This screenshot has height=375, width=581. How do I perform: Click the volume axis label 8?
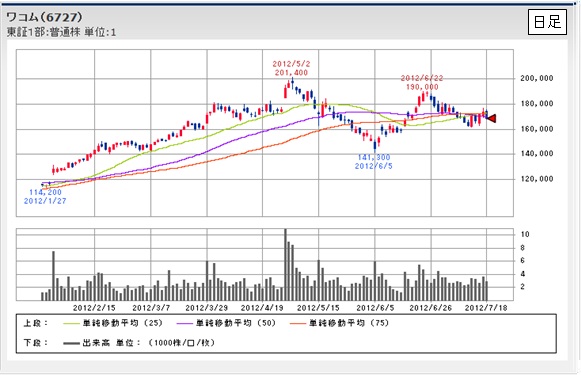522,248
